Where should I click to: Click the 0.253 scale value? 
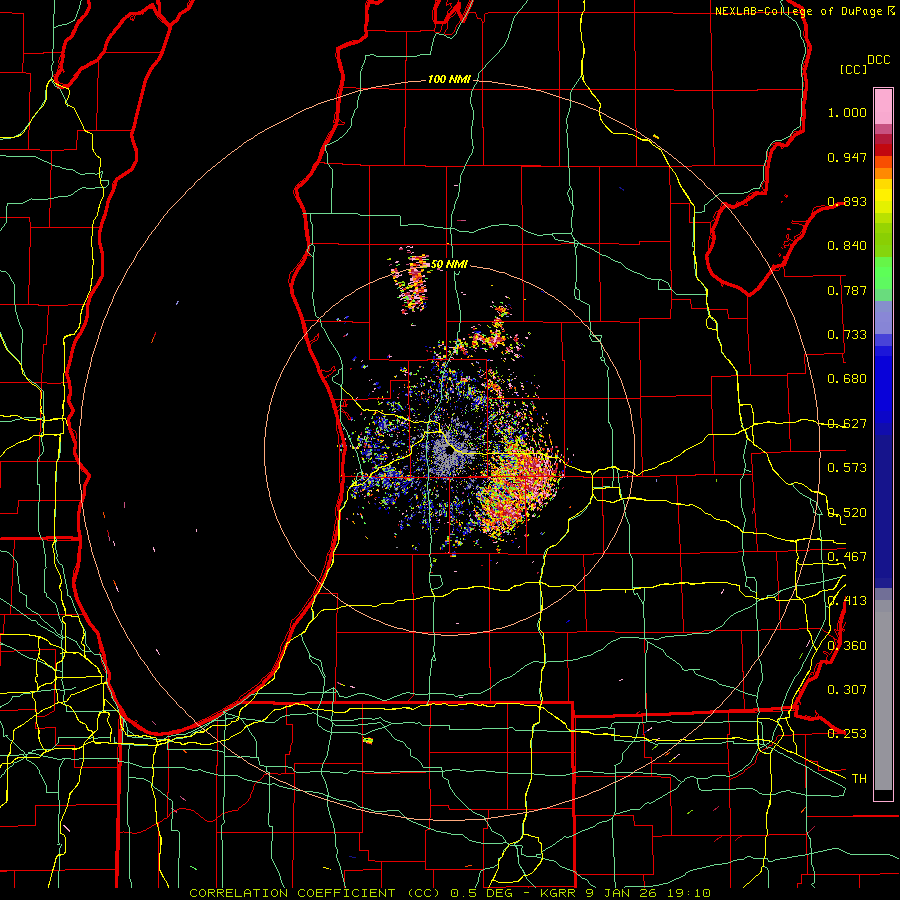(847, 734)
